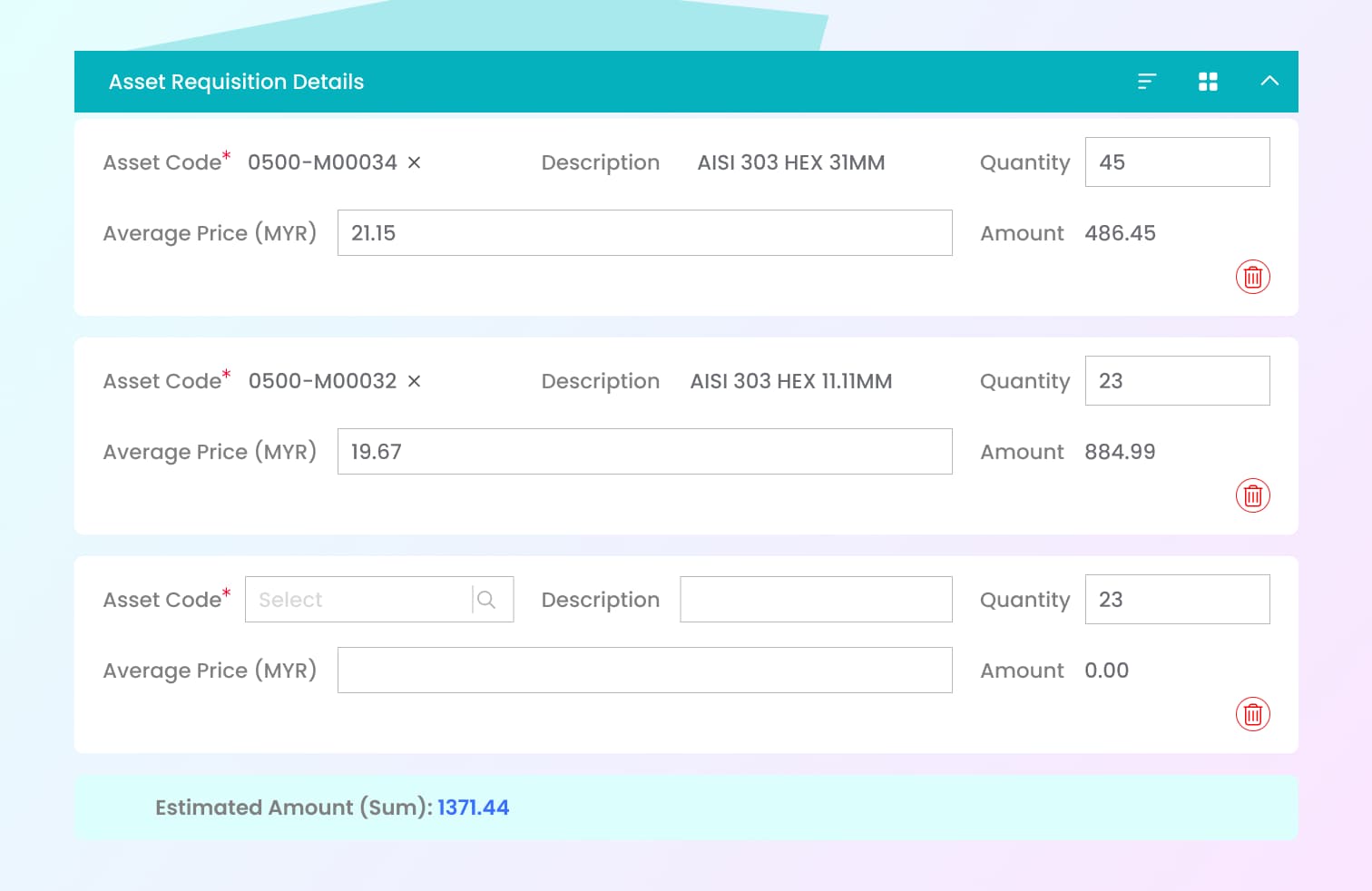Click search icon in Asset Code selector
1372x891 pixels.
[x=486, y=600]
